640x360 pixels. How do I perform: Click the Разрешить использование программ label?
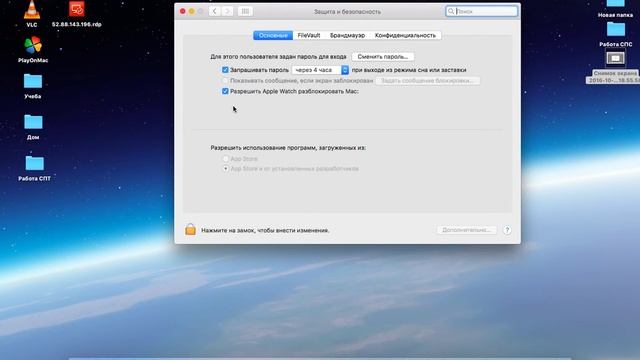(x=288, y=148)
